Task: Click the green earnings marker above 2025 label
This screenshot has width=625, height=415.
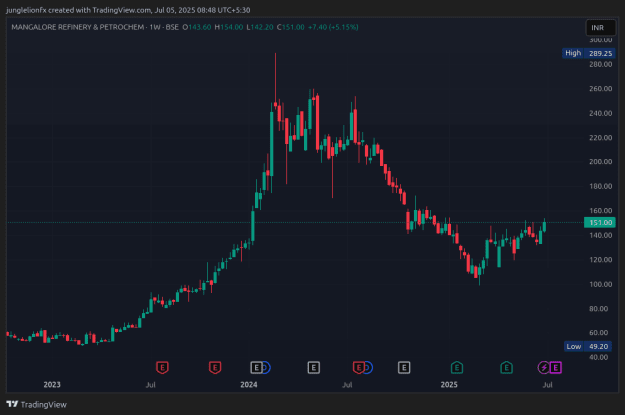Action: click(457, 367)
